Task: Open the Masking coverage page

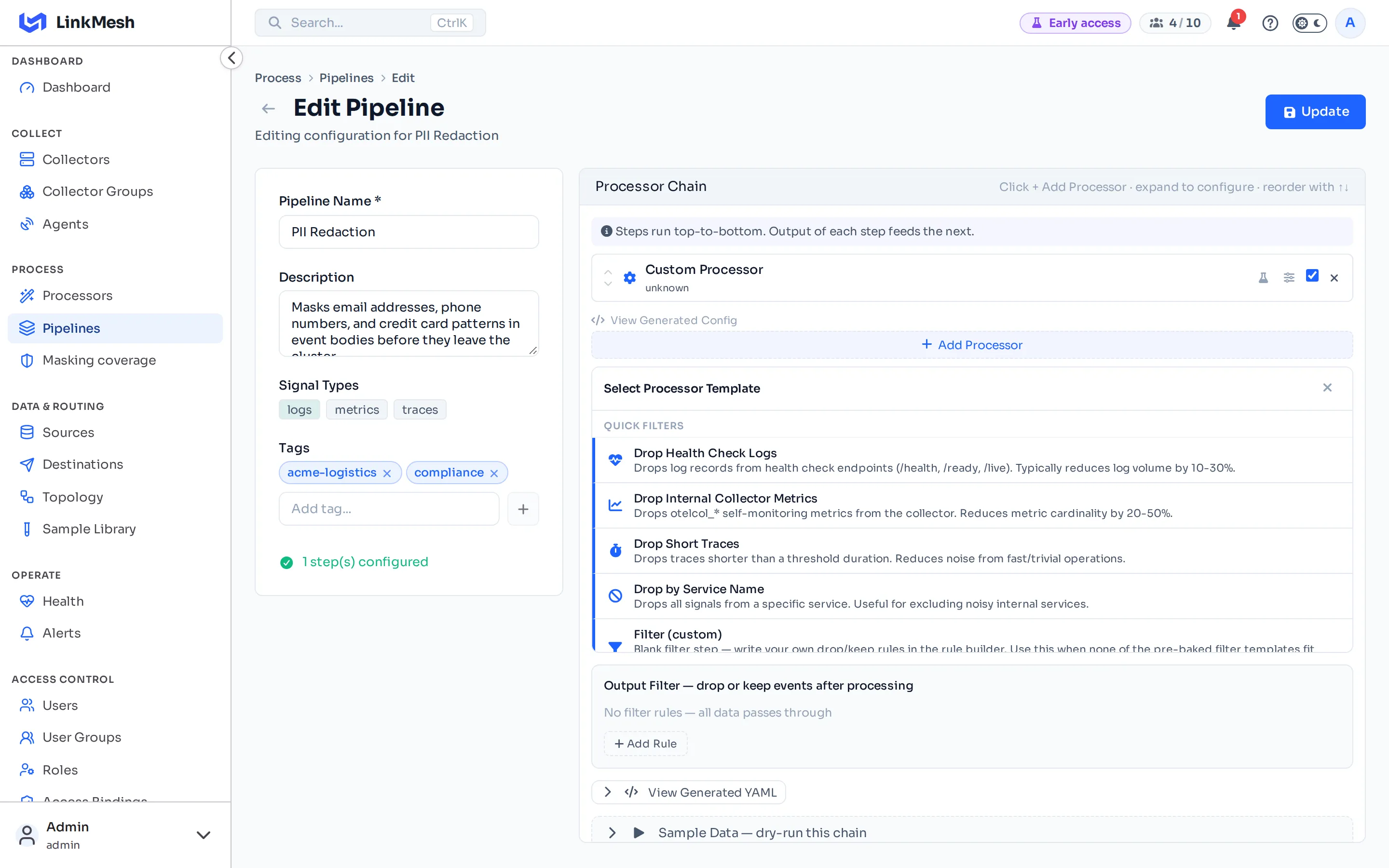Action: (x=115, y=360)
